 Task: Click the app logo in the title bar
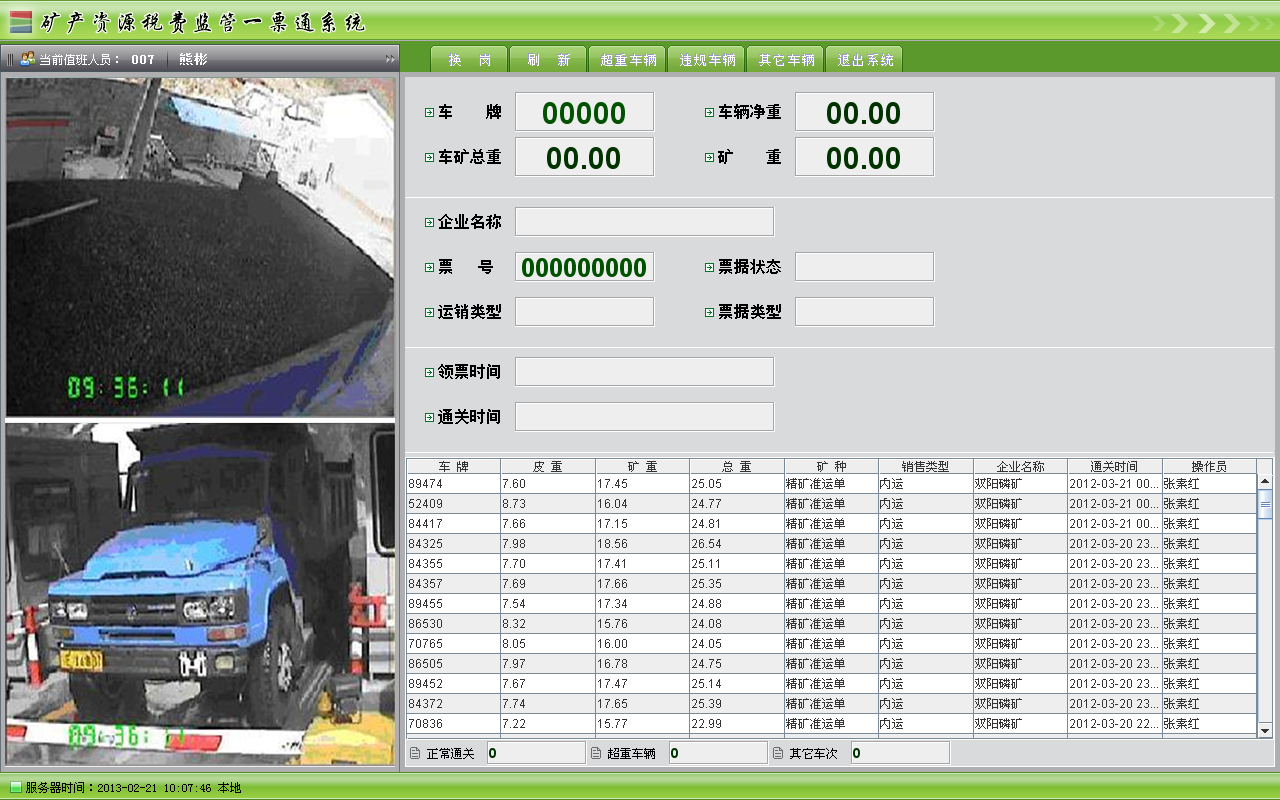coord(20,22)
